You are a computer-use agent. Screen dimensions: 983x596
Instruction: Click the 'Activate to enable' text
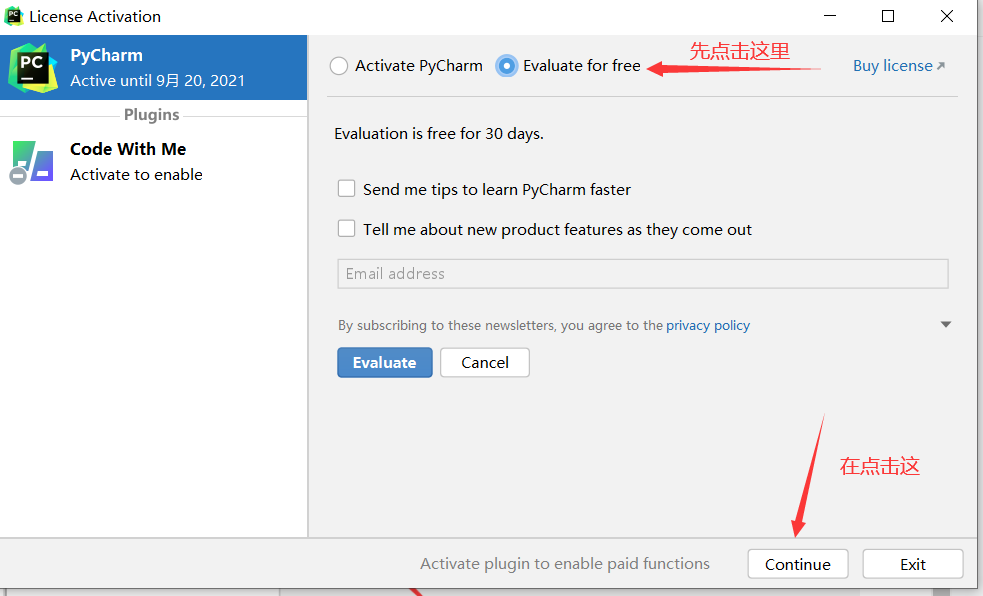(136, 174)
